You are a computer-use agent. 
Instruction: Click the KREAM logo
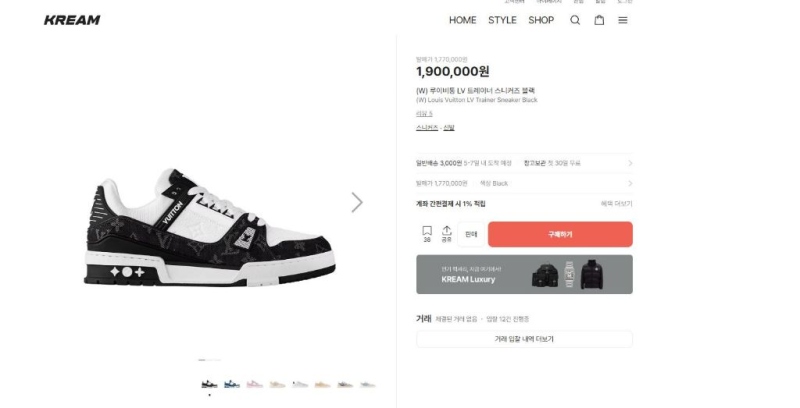[72, 20]
